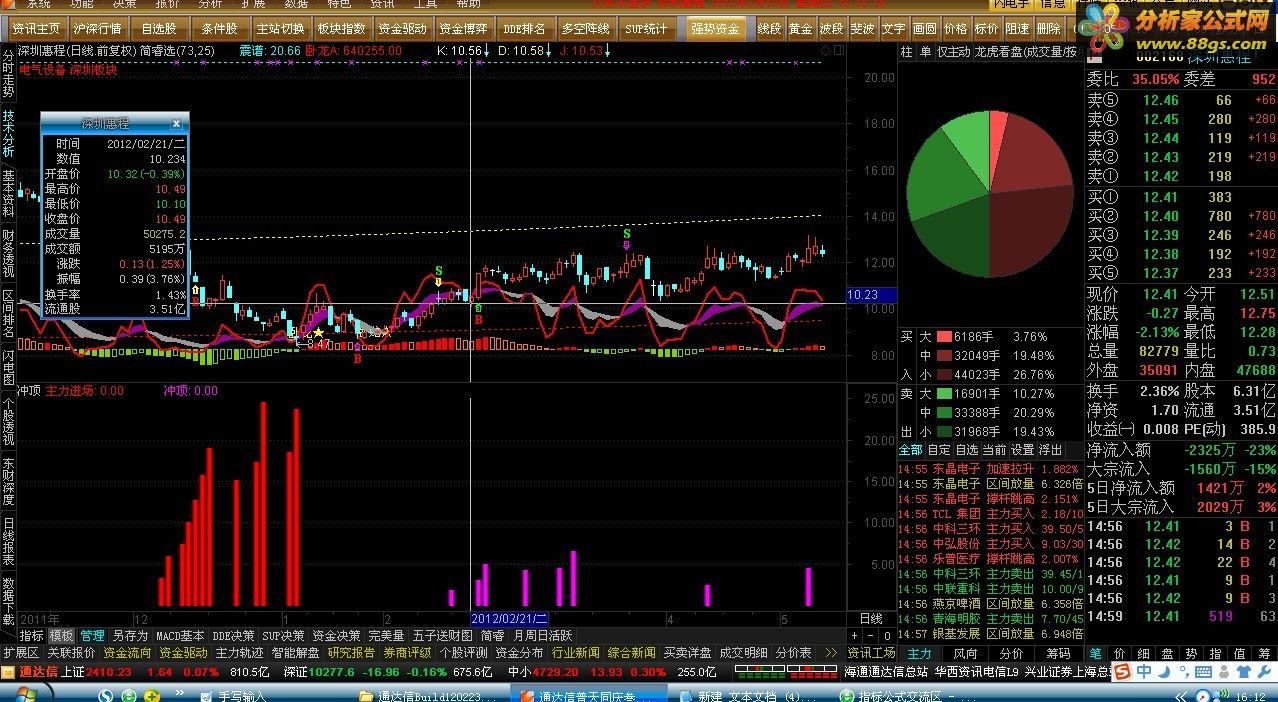Open the 闪电图 side tab

coord(8,367)
